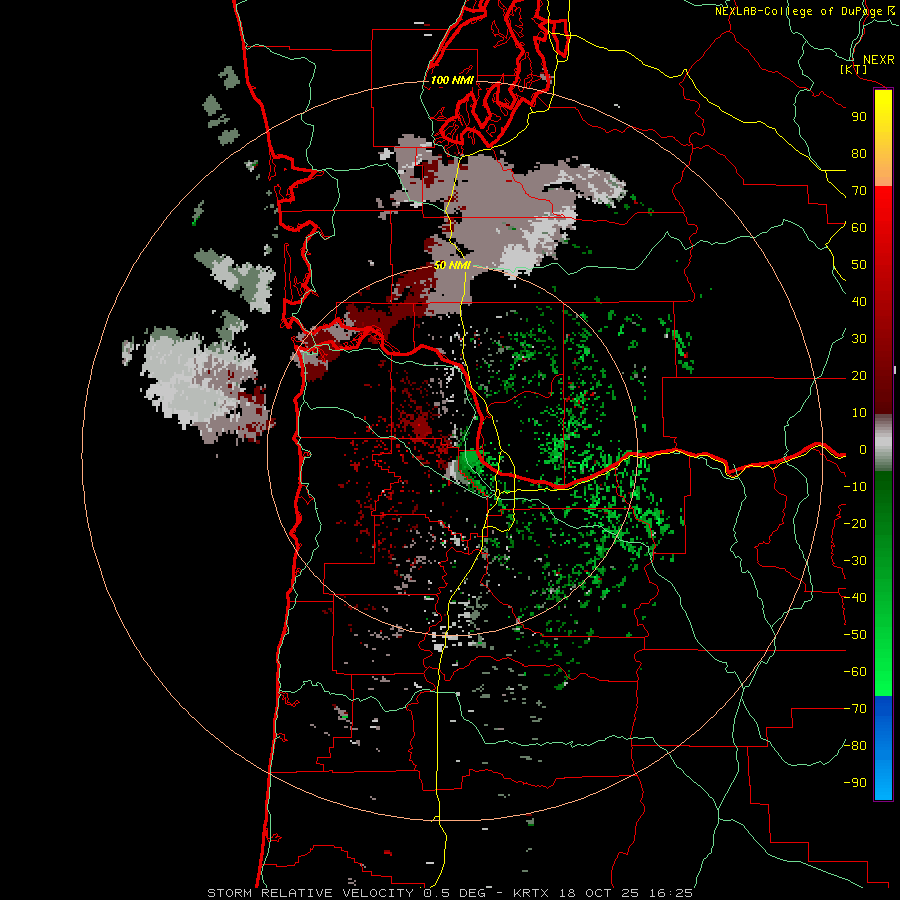Click the "KRTX 18 OCT 25 16:25" timestamp text
Viewport: 900px width, 900px height.
(603, 893)
